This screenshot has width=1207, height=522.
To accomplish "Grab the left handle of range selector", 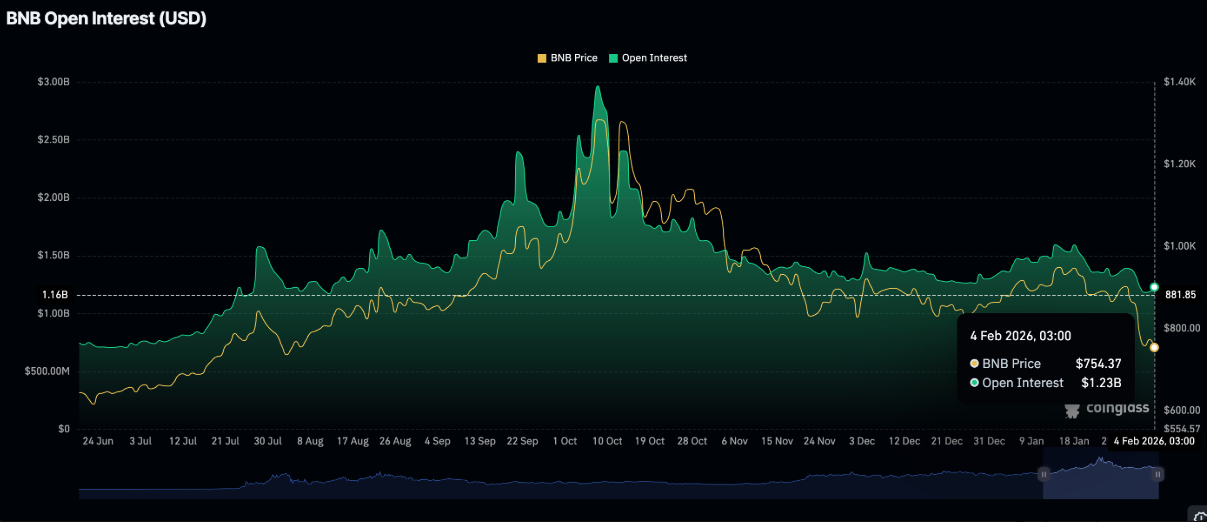I will [1044, 473].
